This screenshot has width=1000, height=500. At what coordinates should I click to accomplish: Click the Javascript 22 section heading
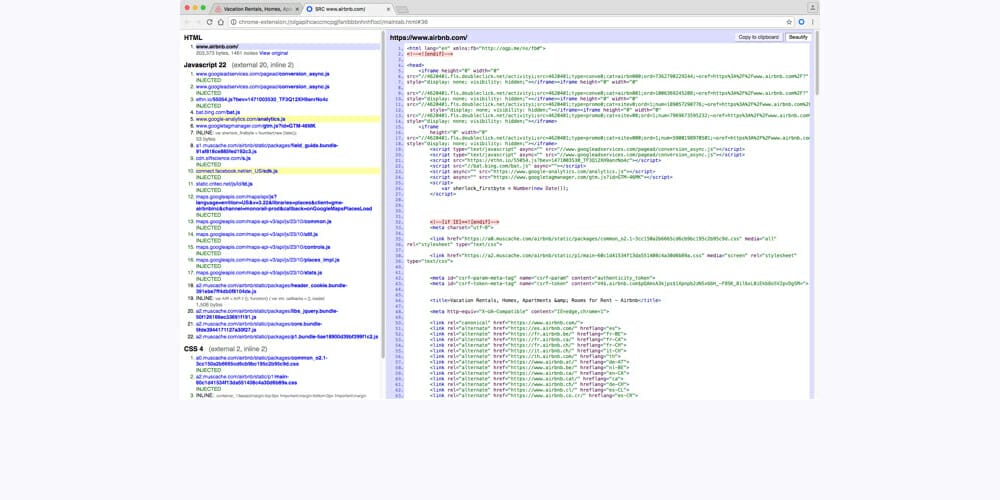tap(205, 65)
